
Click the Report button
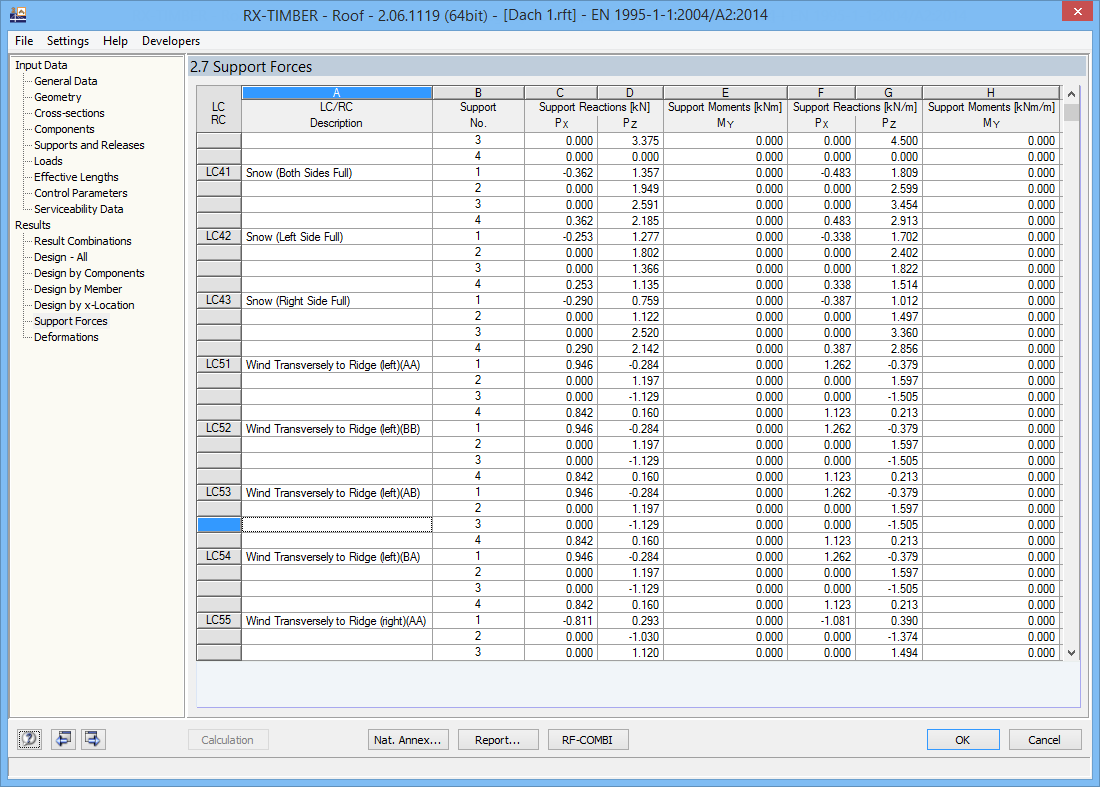tap(497, 740)
